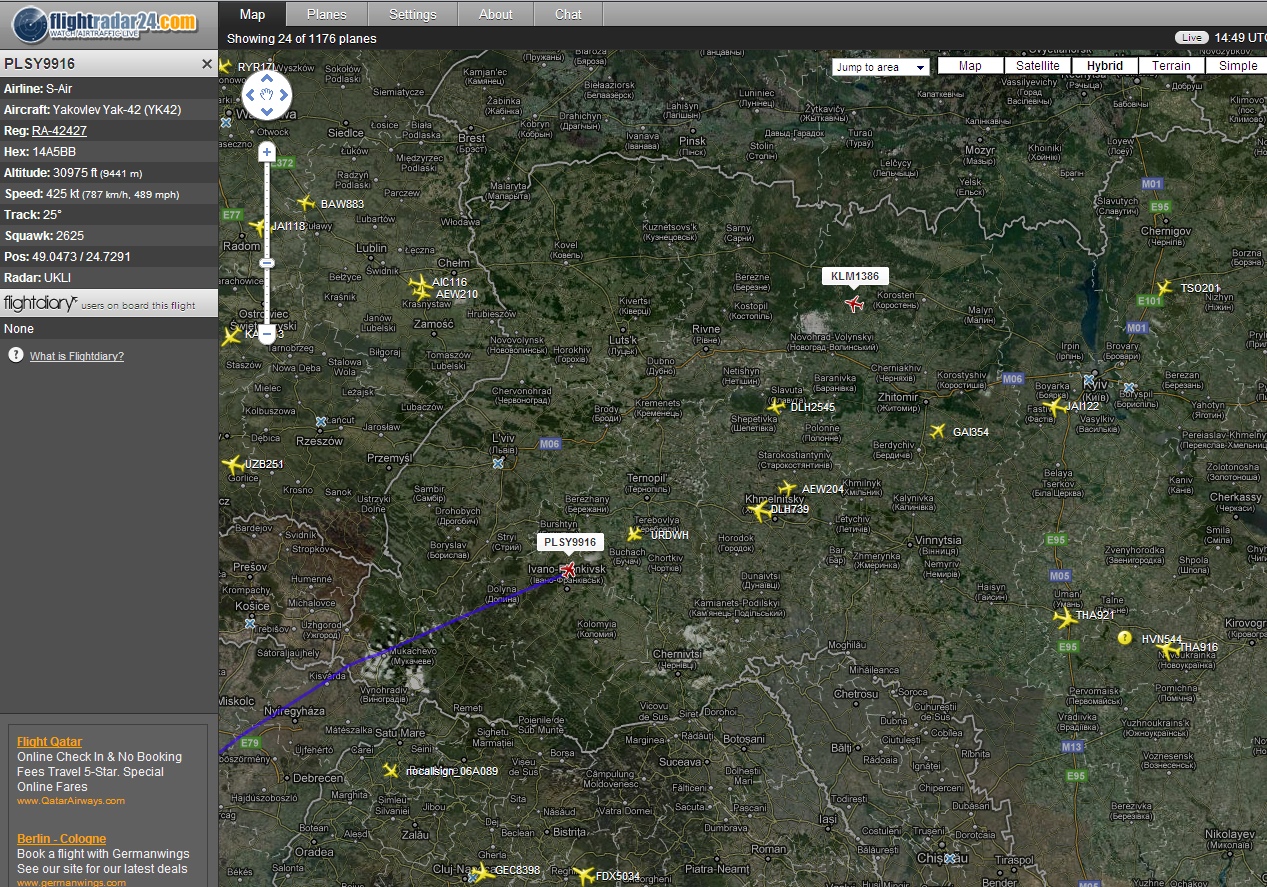Screen dimensions: 1267x887
Task: Click the red PLSY9916 plane icon
Action: [569, 570]
